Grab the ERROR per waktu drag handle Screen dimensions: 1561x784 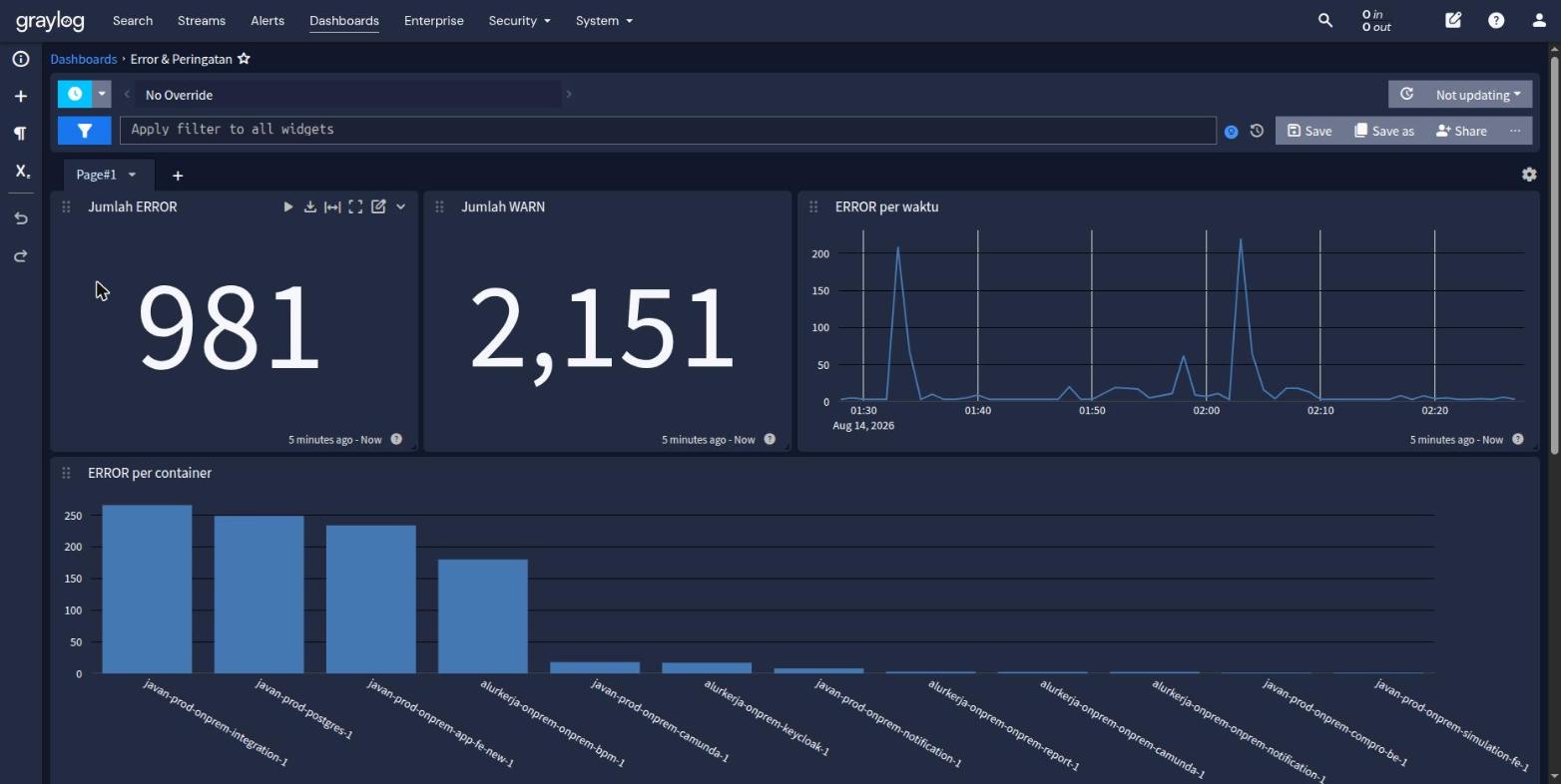coord(813,206)
